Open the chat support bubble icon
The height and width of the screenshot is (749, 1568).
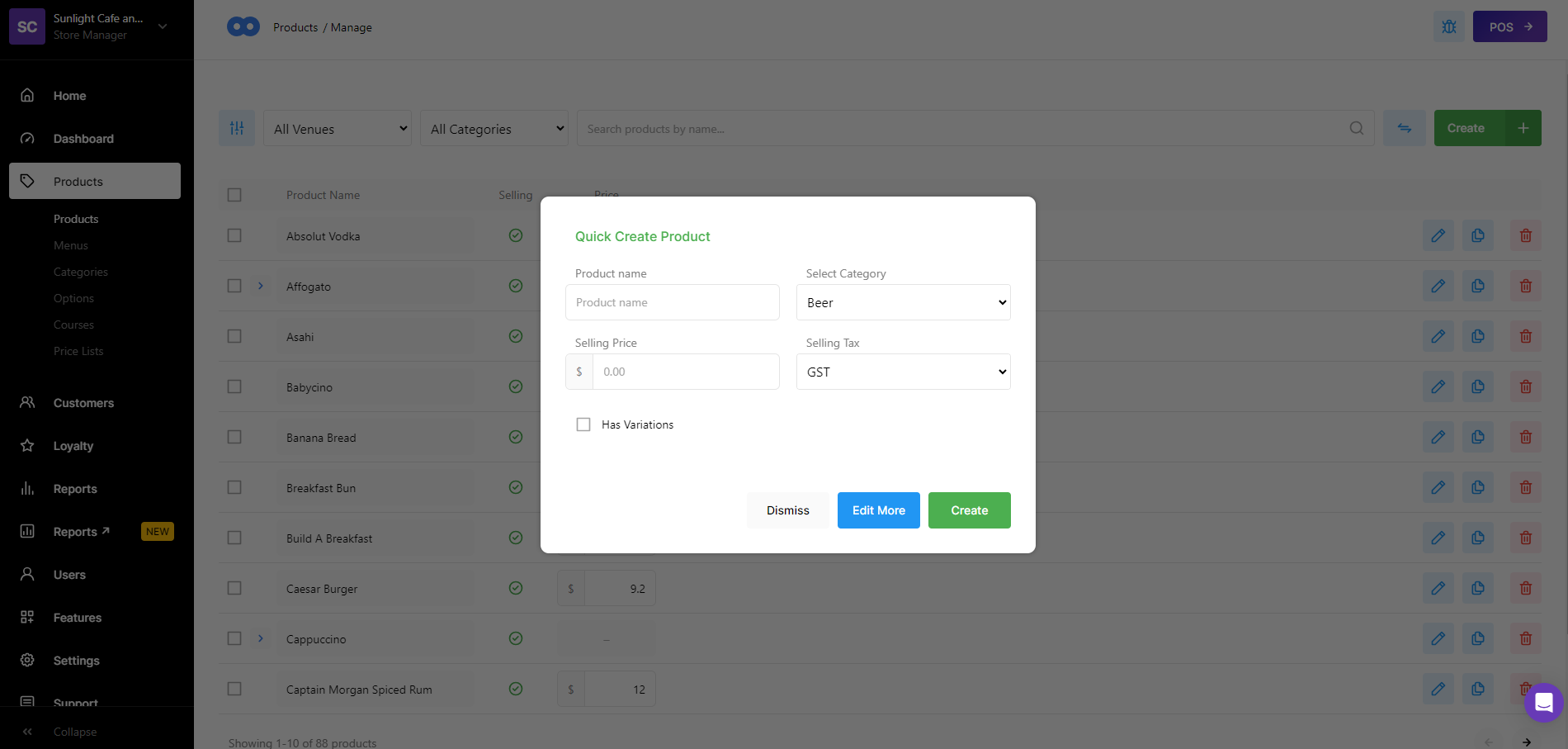tap(1543, 703)
